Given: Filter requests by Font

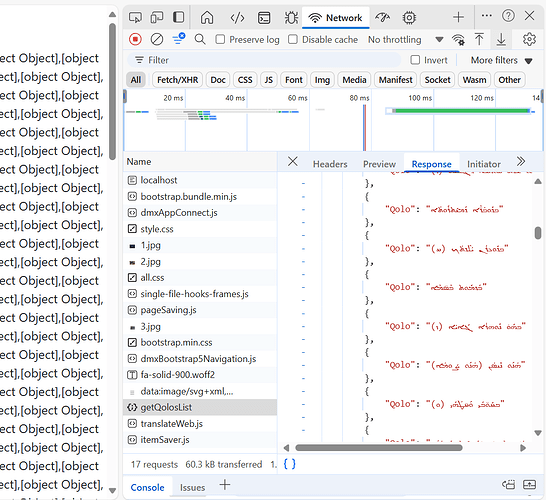Looking at the screenshot, I should tap(294, 80).
